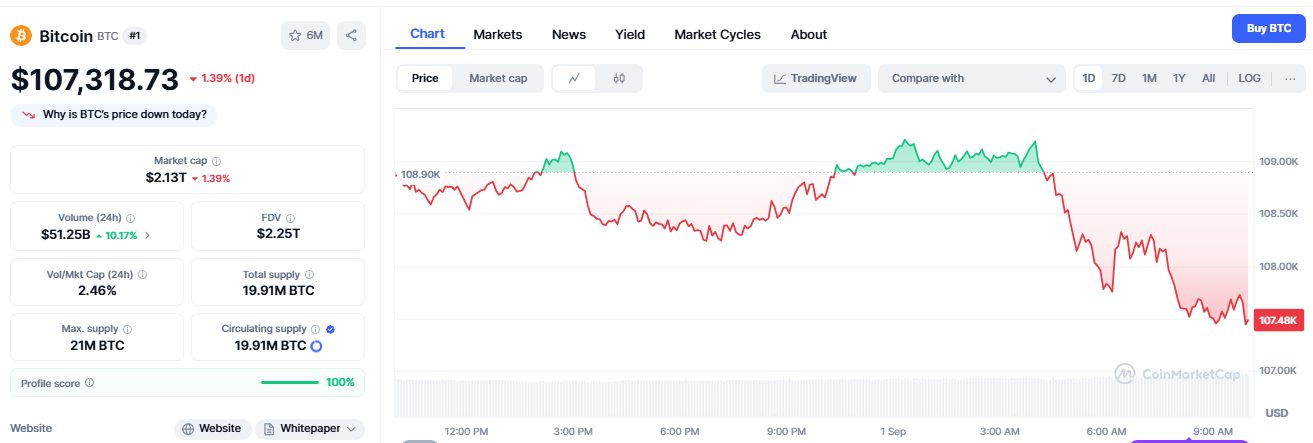
Task: Click the Circulating supply info icon
Action: 315,329
